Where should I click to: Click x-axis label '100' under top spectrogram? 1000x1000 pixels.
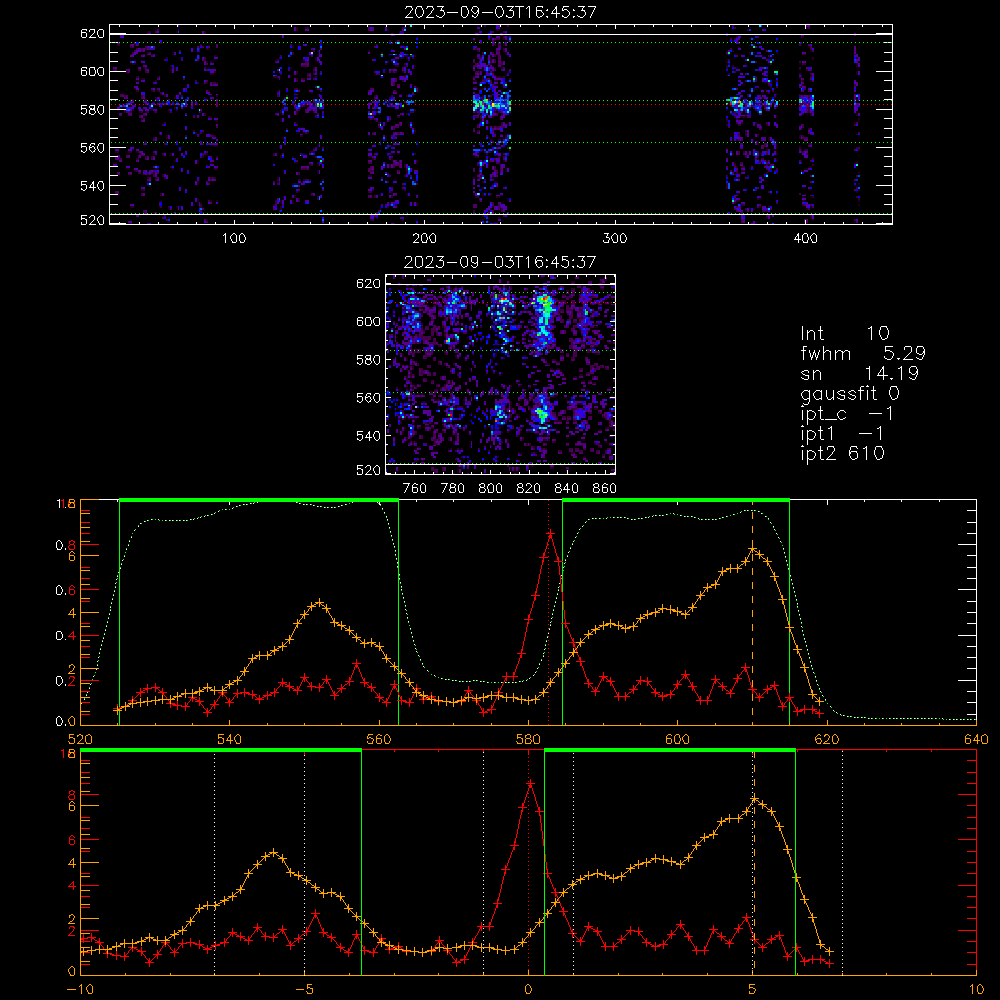[234, 239]
